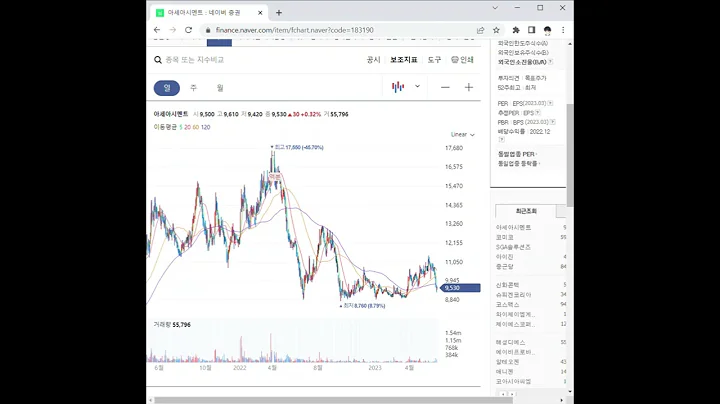Open 종근당 in recent list

504,266
